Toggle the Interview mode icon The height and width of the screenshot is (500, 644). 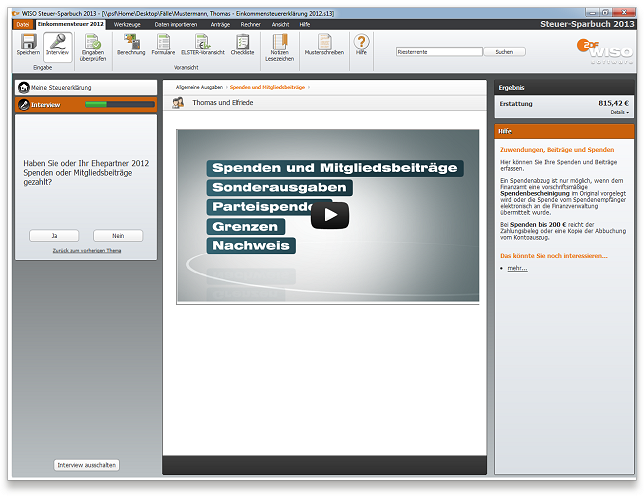click(x=58, y=45)
